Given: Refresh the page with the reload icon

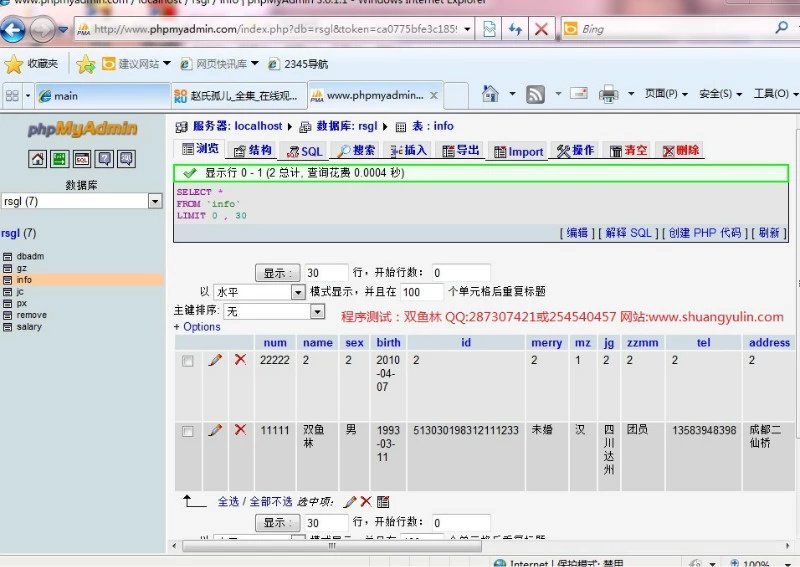Looking at the screenshot, I should [x=515, y=29].
